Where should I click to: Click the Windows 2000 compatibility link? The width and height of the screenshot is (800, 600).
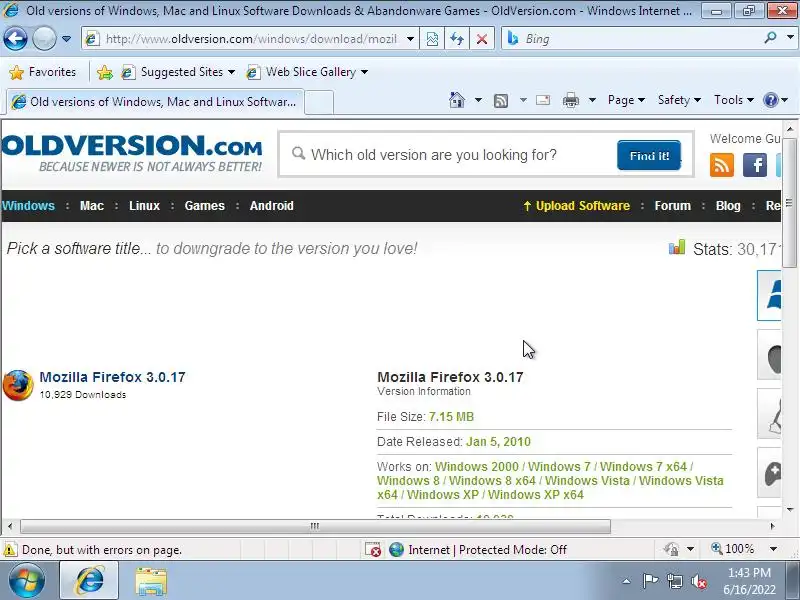[477, 466]
